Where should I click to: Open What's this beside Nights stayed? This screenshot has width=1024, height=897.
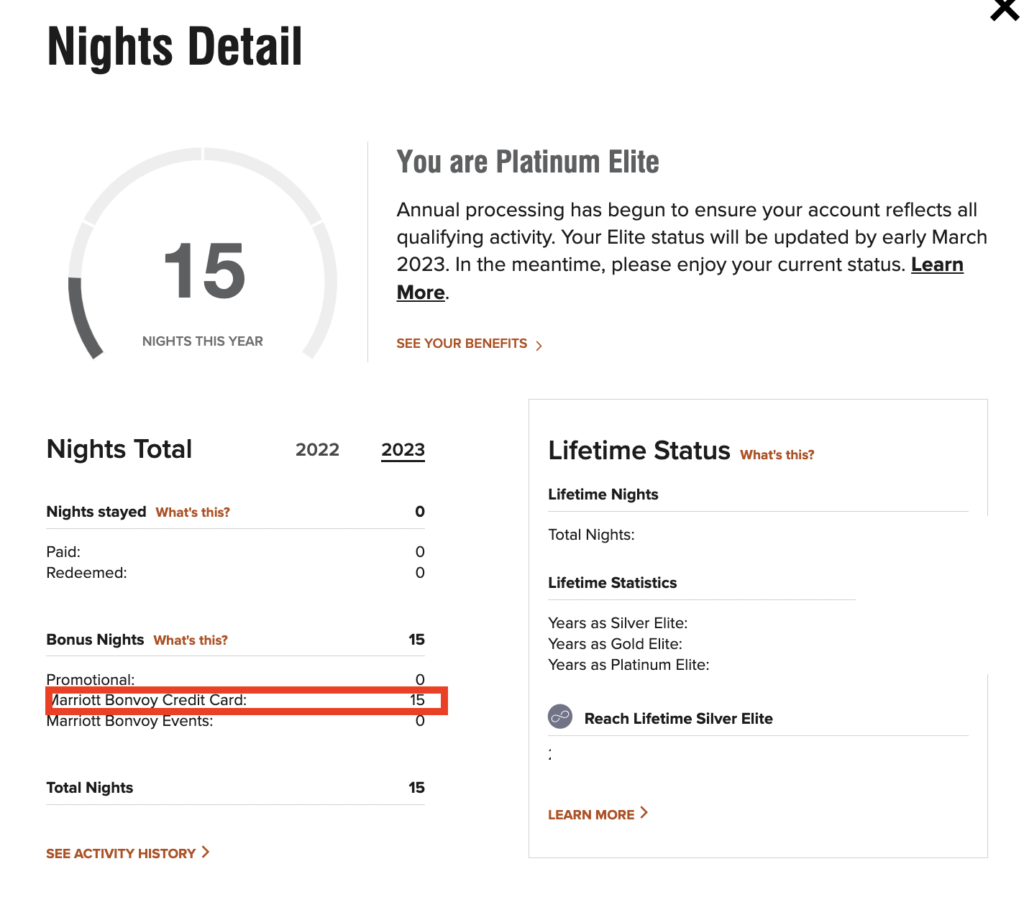pos(192,512)
